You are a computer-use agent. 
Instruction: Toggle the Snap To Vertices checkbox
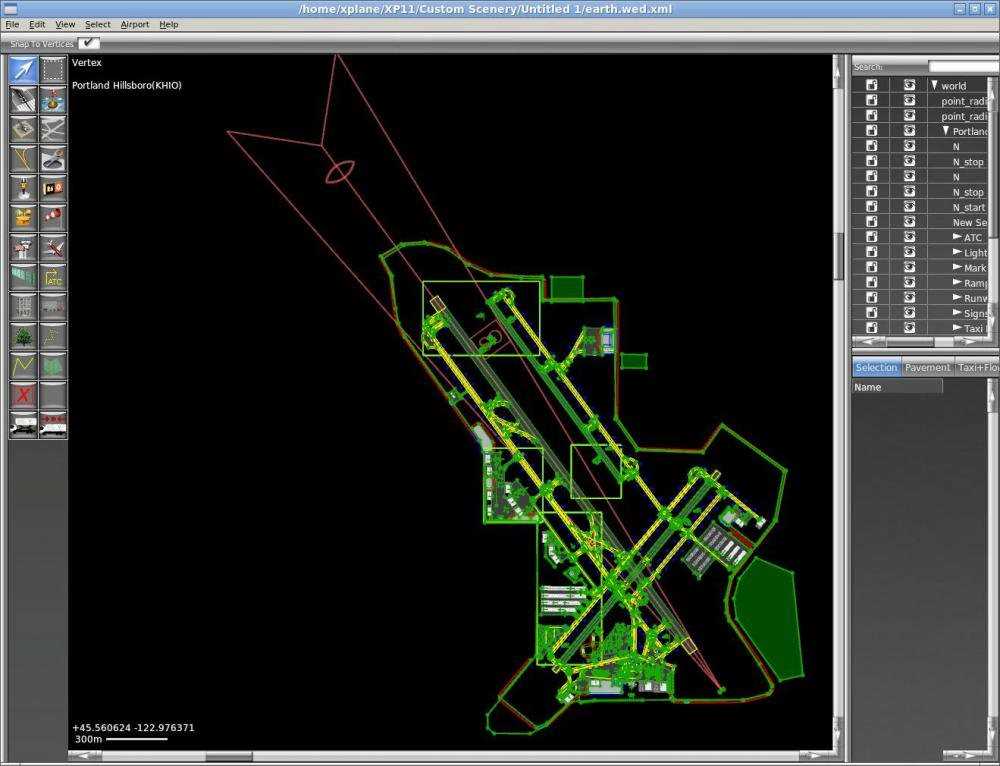pos(89,43)
